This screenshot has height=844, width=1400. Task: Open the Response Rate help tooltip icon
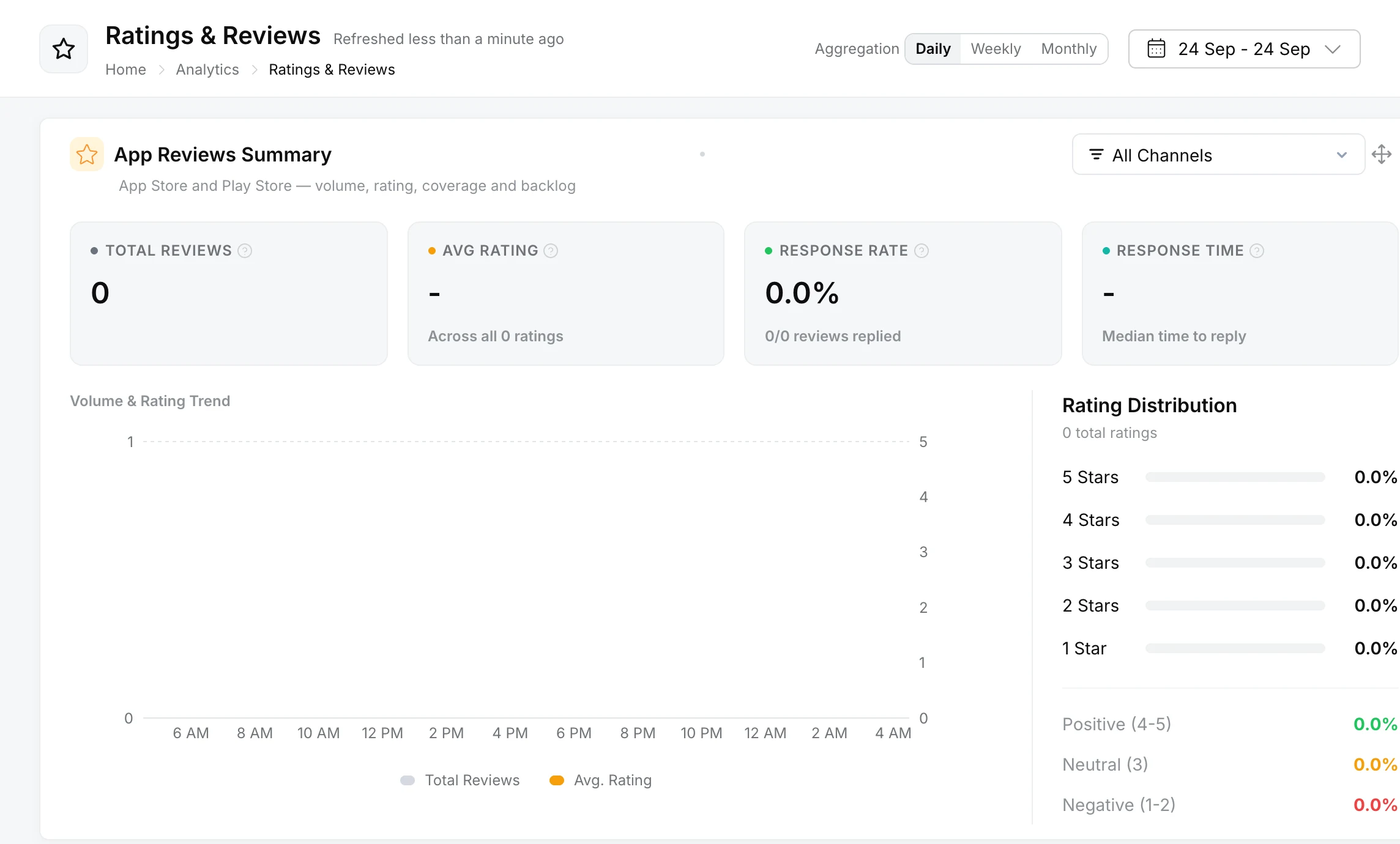coord(921,251)
